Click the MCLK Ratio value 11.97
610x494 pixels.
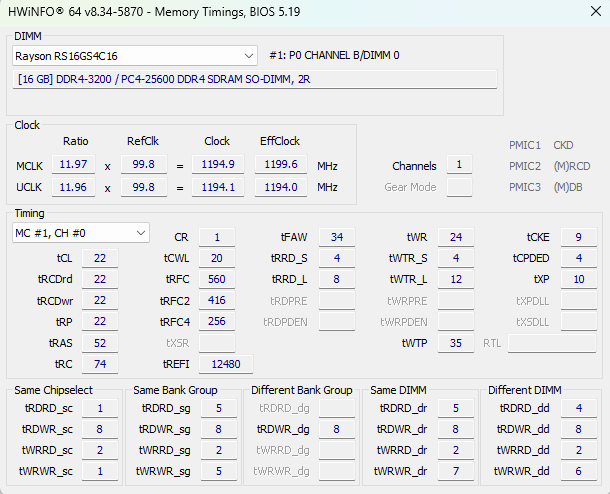pyautogui.click(x=73, y=165)
